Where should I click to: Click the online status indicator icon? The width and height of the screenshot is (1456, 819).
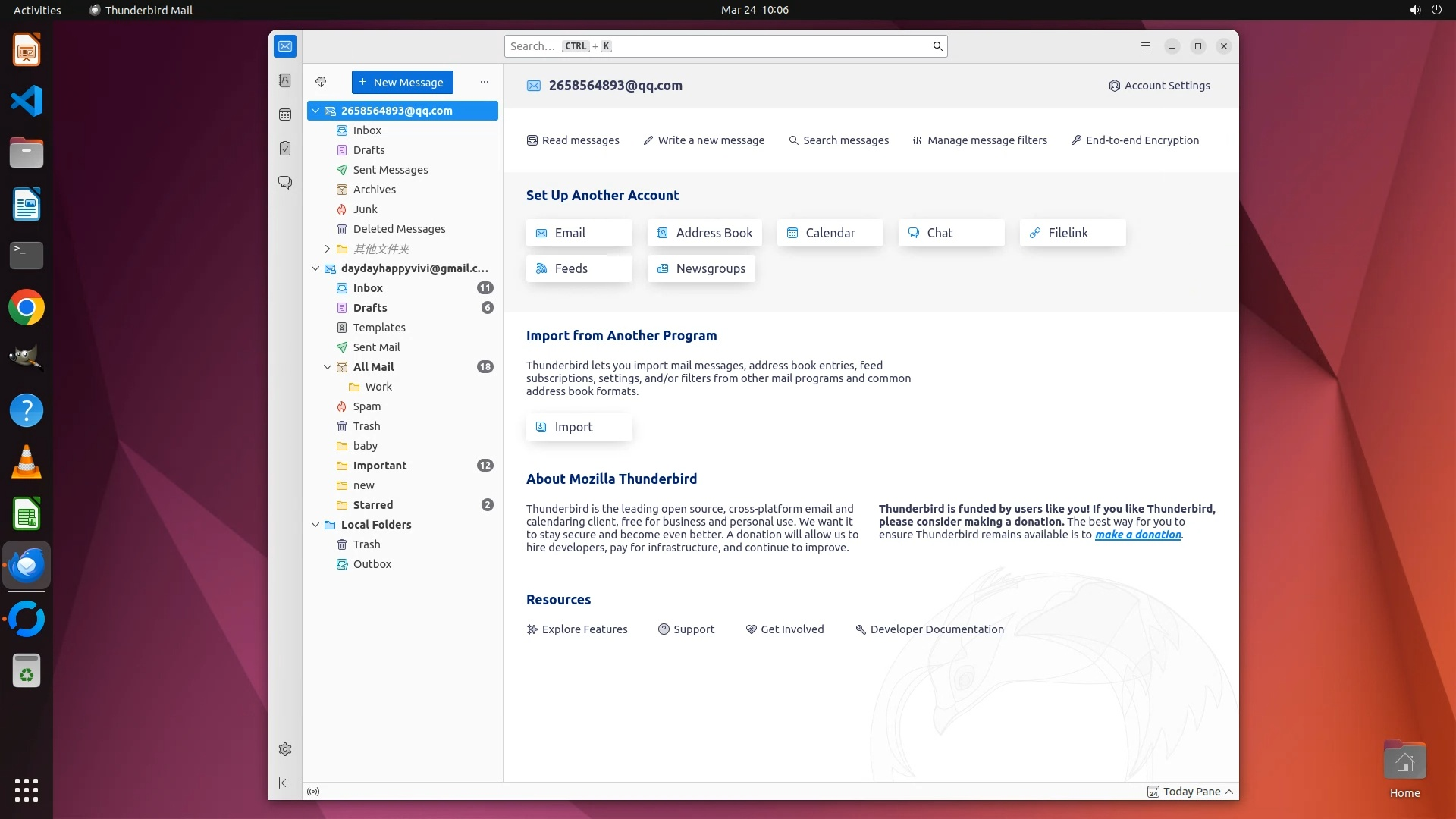click(x=313, y=792)
